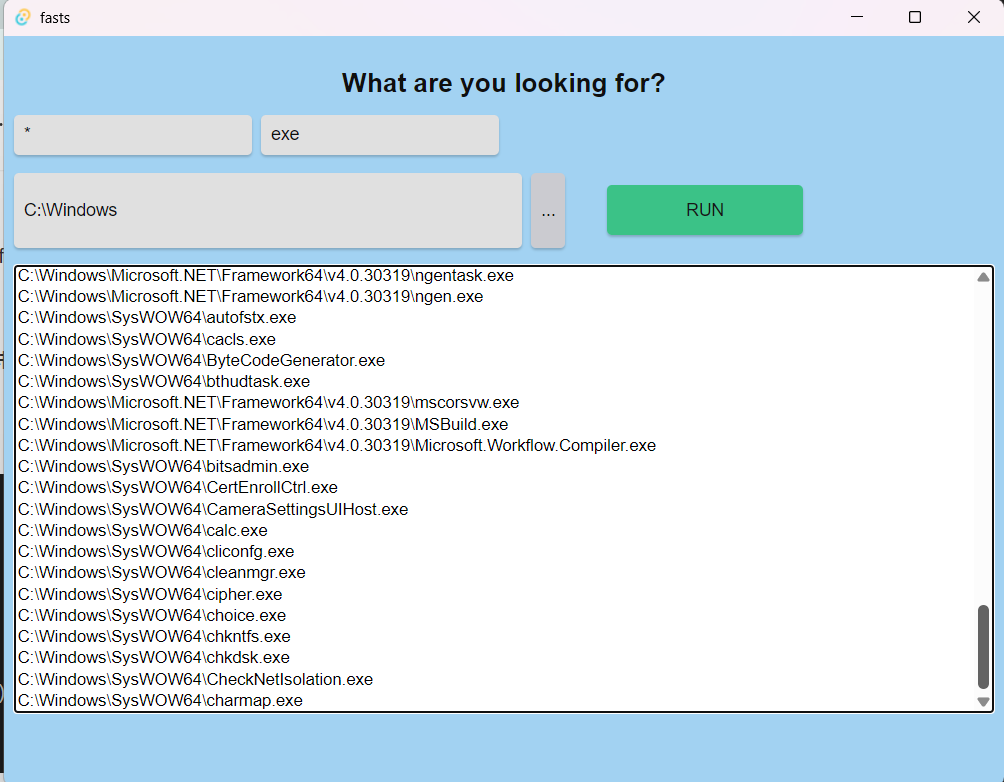
Task: Select the MSBuild.exe result line
Action: click(263, 425)
